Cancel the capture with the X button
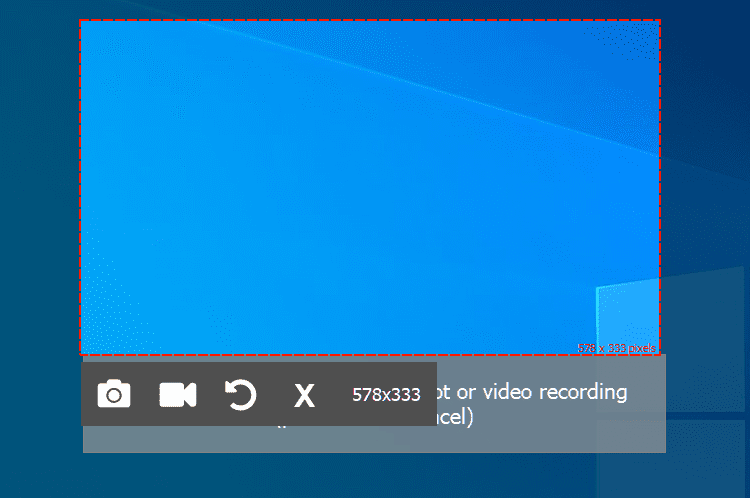Viewport: 750px width, 498px height. pyautogui.click(x=304, y=396)
